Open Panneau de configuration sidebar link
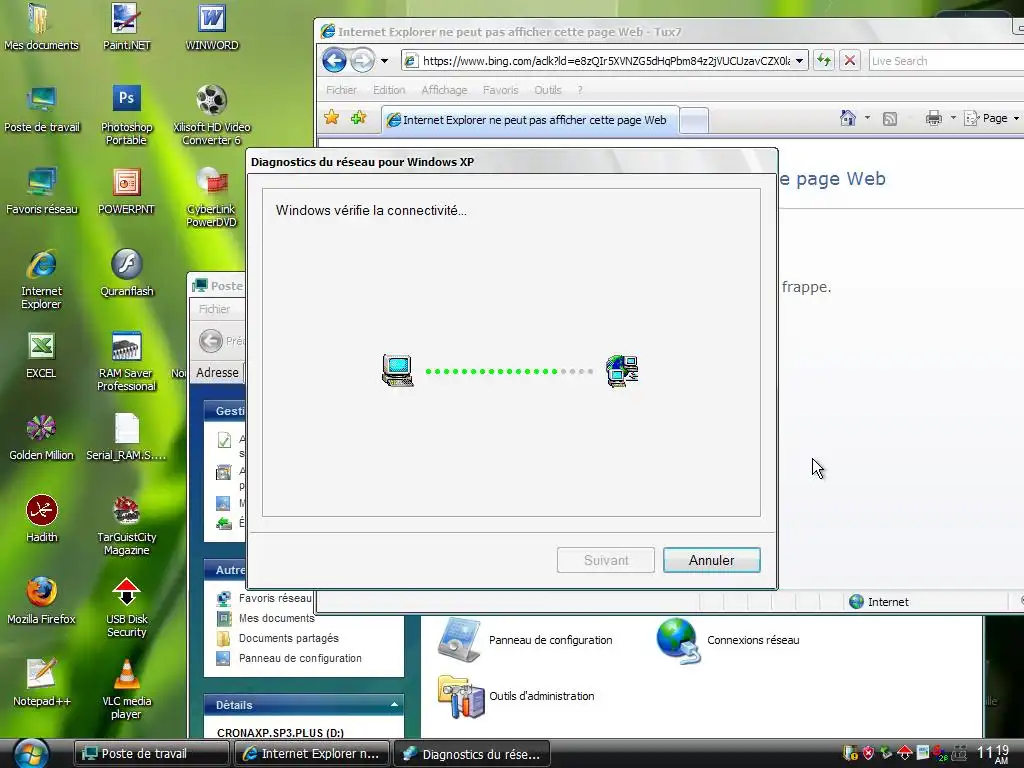Viewport: 1024px width, 768px height. (300, 658)
